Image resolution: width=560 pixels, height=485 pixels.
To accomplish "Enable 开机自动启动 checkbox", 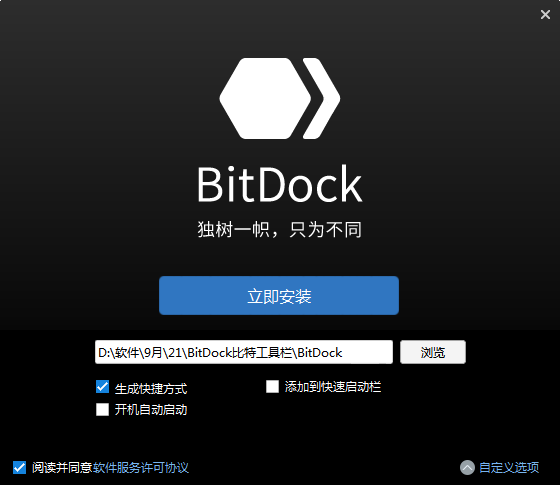I will [x=102, y=409].
